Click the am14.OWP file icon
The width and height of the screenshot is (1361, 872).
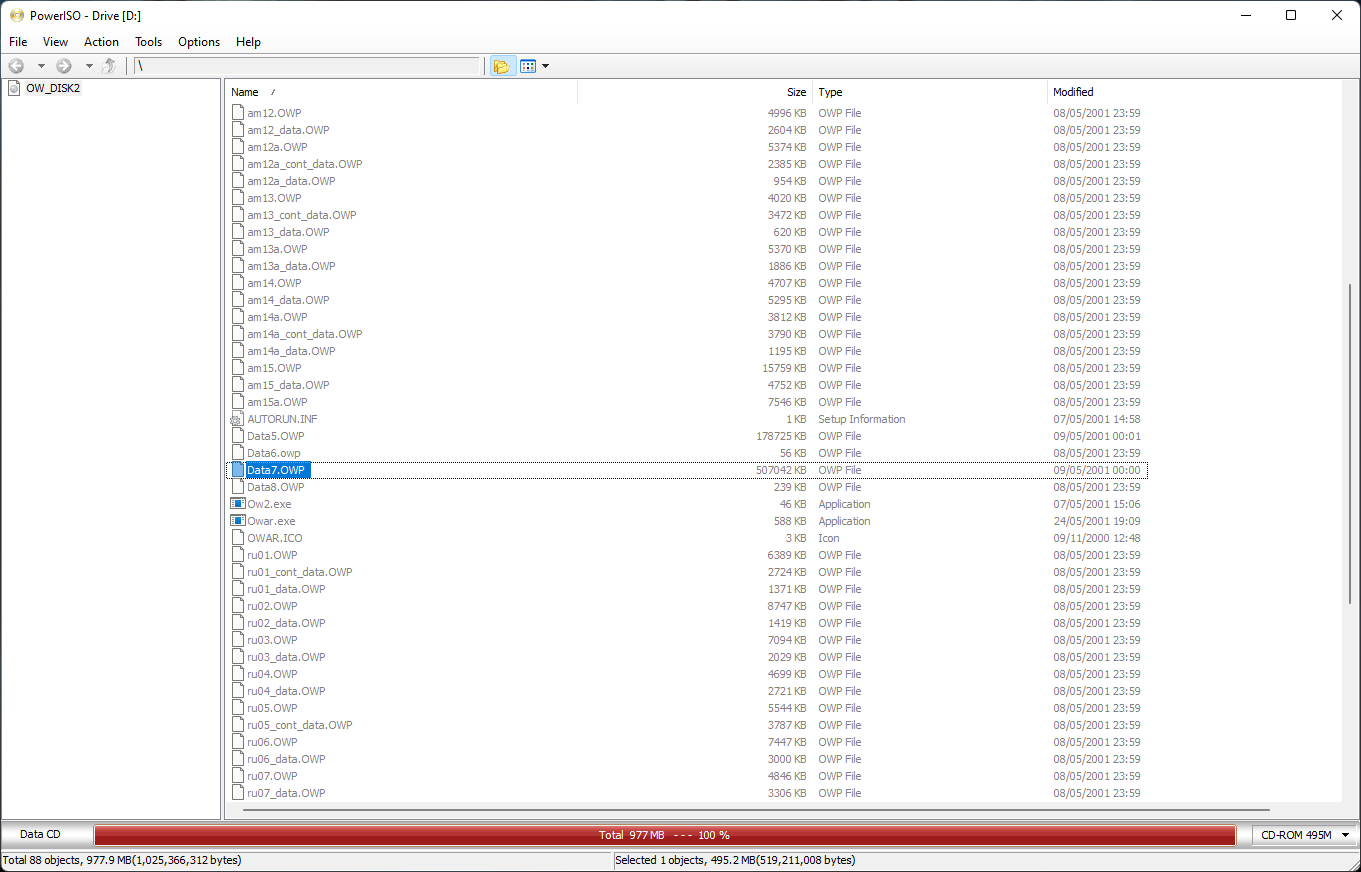[x=237, y=283]
